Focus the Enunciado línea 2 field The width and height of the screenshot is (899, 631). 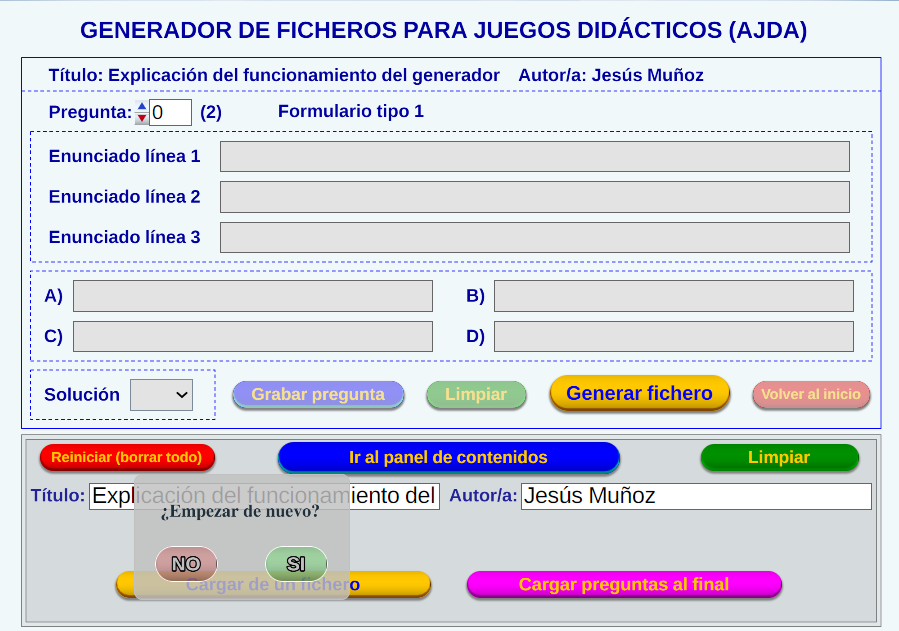click(x=534, y=197)
